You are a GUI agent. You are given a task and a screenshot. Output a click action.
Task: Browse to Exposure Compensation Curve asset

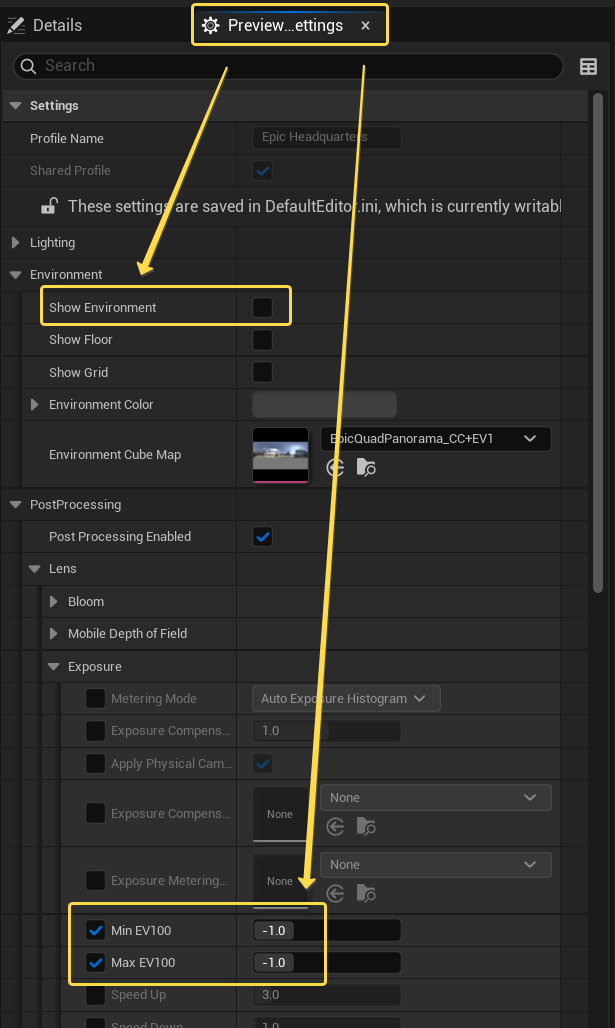click(366, 827)
